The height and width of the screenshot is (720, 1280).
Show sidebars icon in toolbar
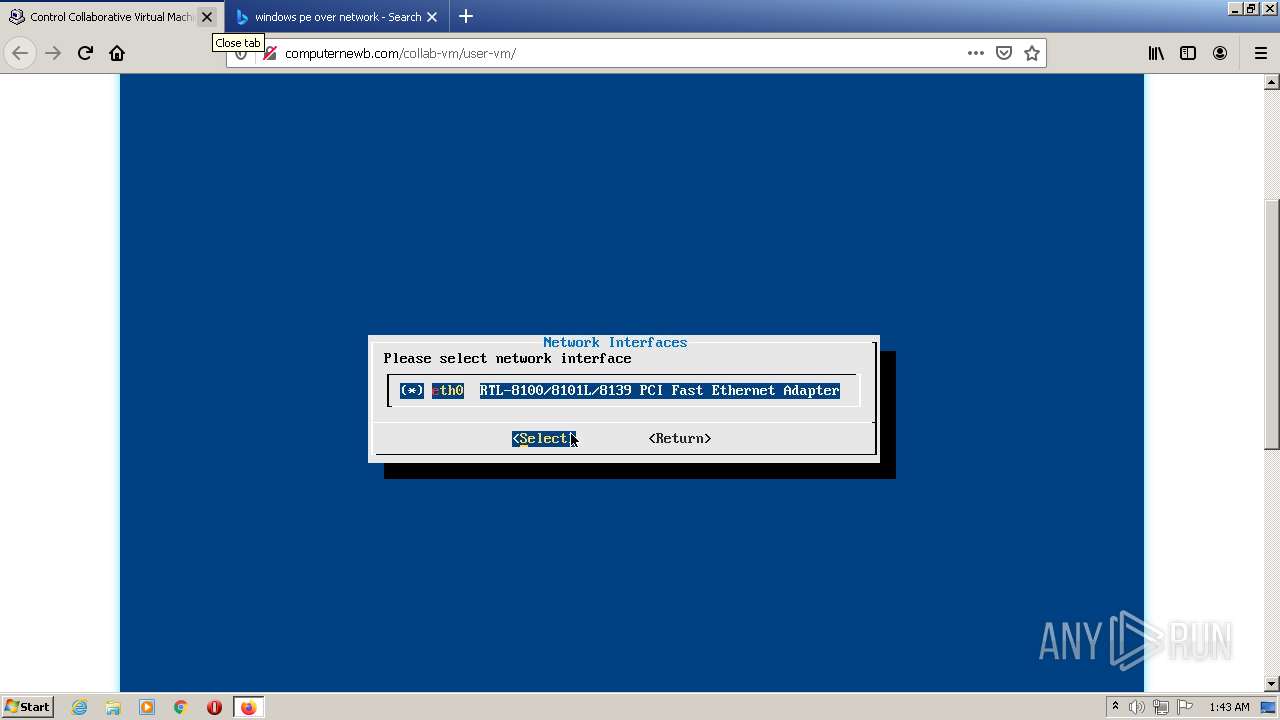1188,53
